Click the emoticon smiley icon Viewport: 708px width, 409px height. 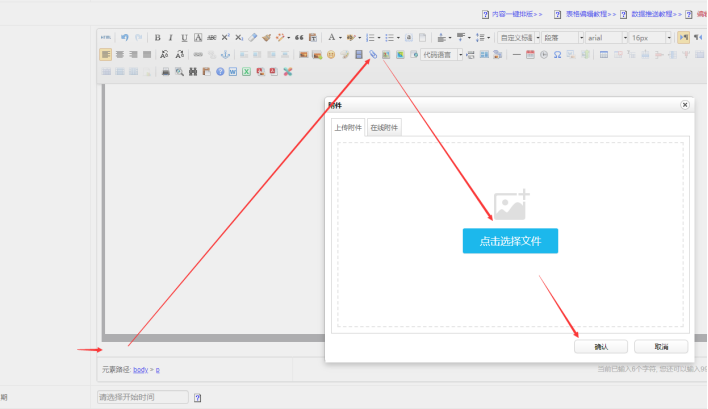pyautogui.click(x=331, y=54)
